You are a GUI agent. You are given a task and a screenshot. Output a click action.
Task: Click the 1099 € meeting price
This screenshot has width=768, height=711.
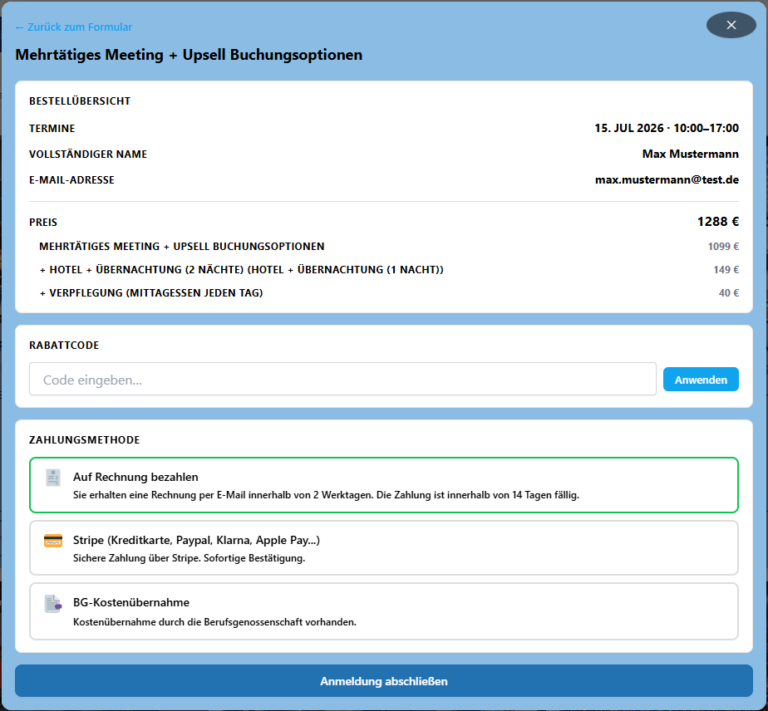723,246
